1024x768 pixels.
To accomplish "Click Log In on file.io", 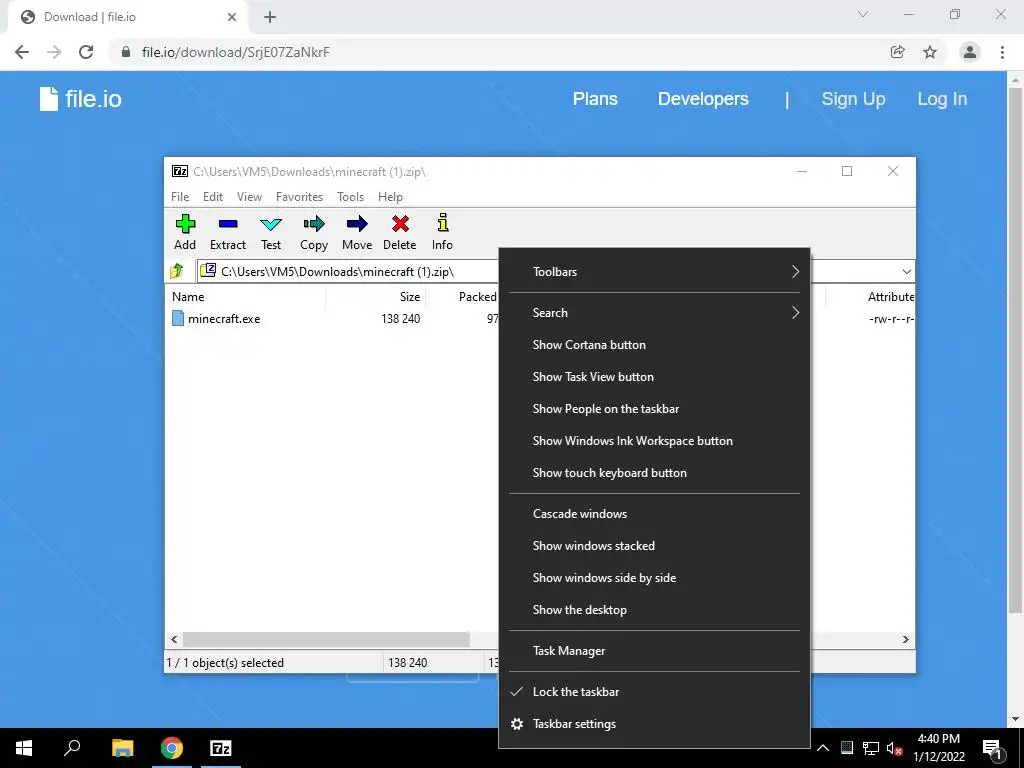I will click(x=942, y=99).
